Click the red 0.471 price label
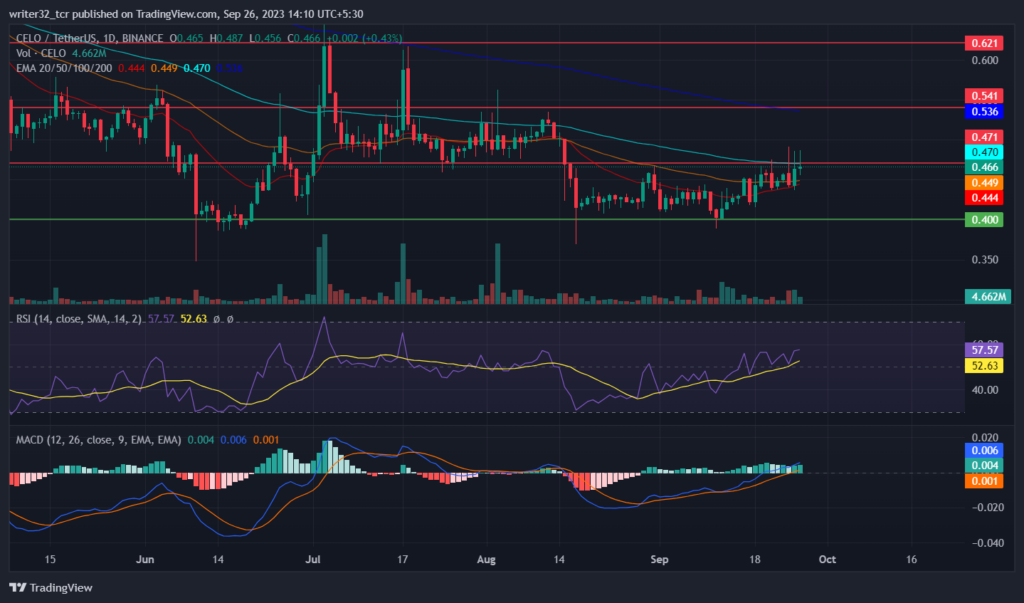 tap(984, 137)
